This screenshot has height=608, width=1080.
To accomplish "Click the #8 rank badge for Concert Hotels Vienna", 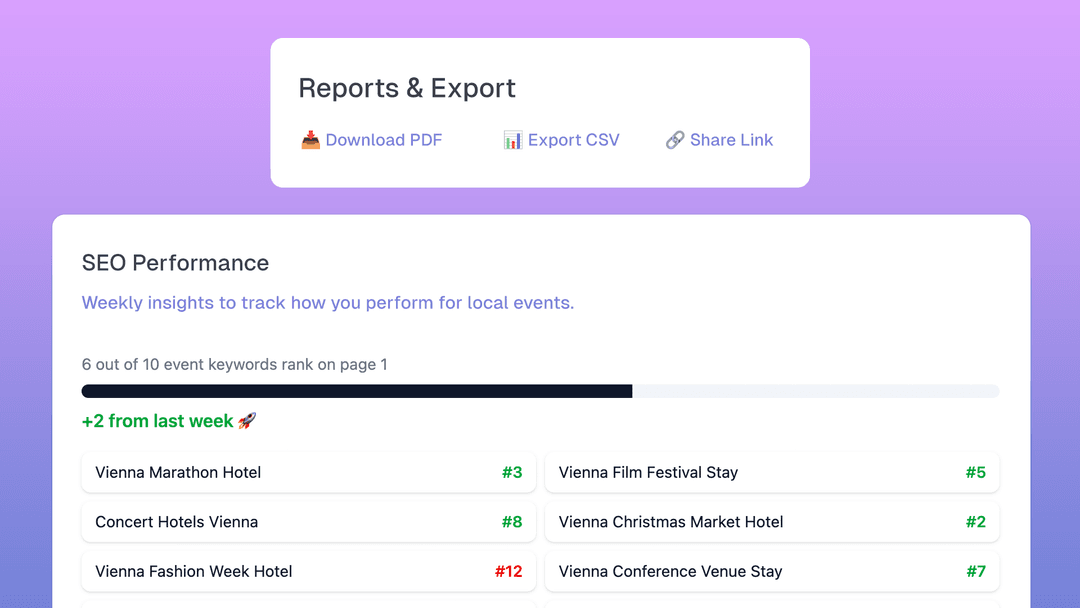I will tap(513, 522).
